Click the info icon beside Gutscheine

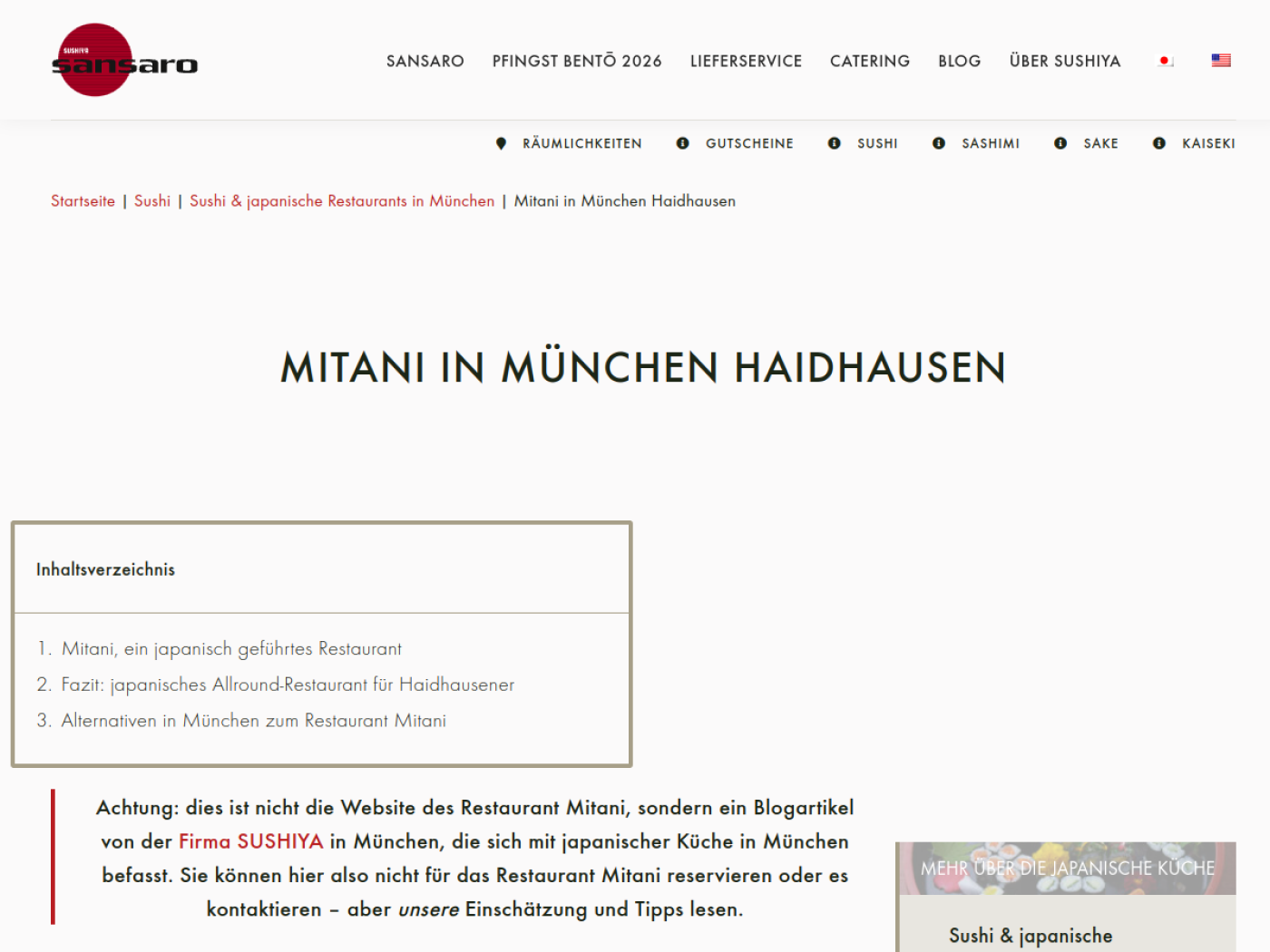click(x=683, y=143)
